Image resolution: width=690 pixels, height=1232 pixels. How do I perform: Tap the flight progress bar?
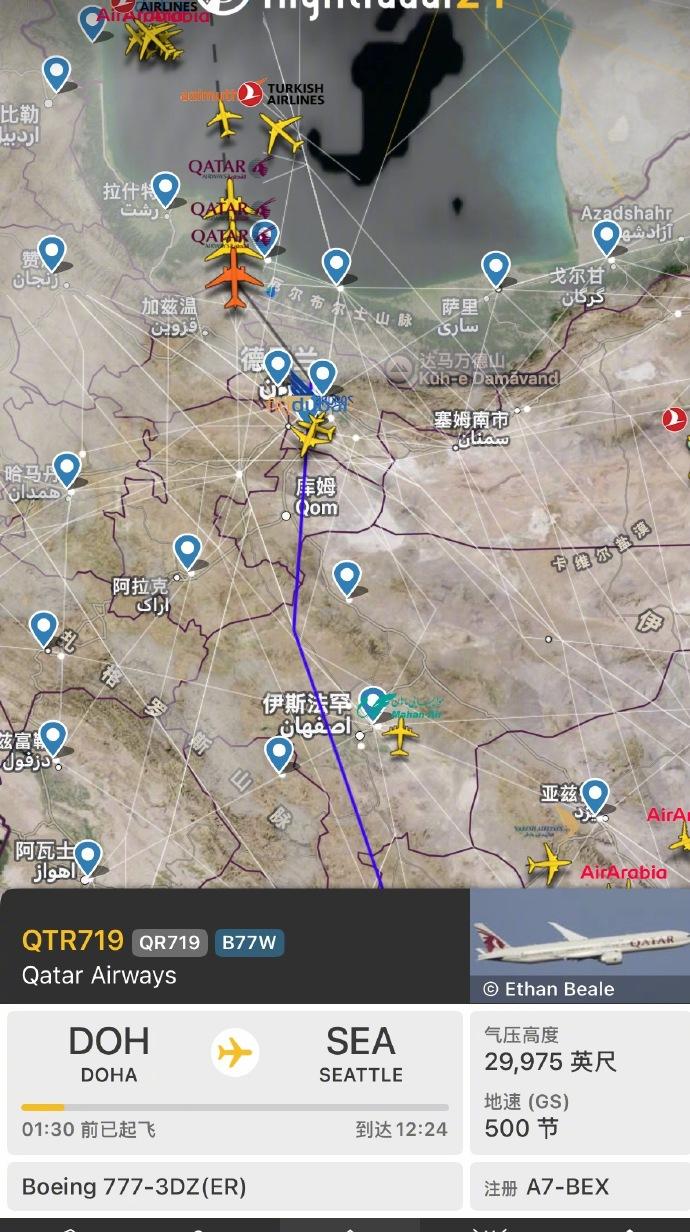(235, 1107)
